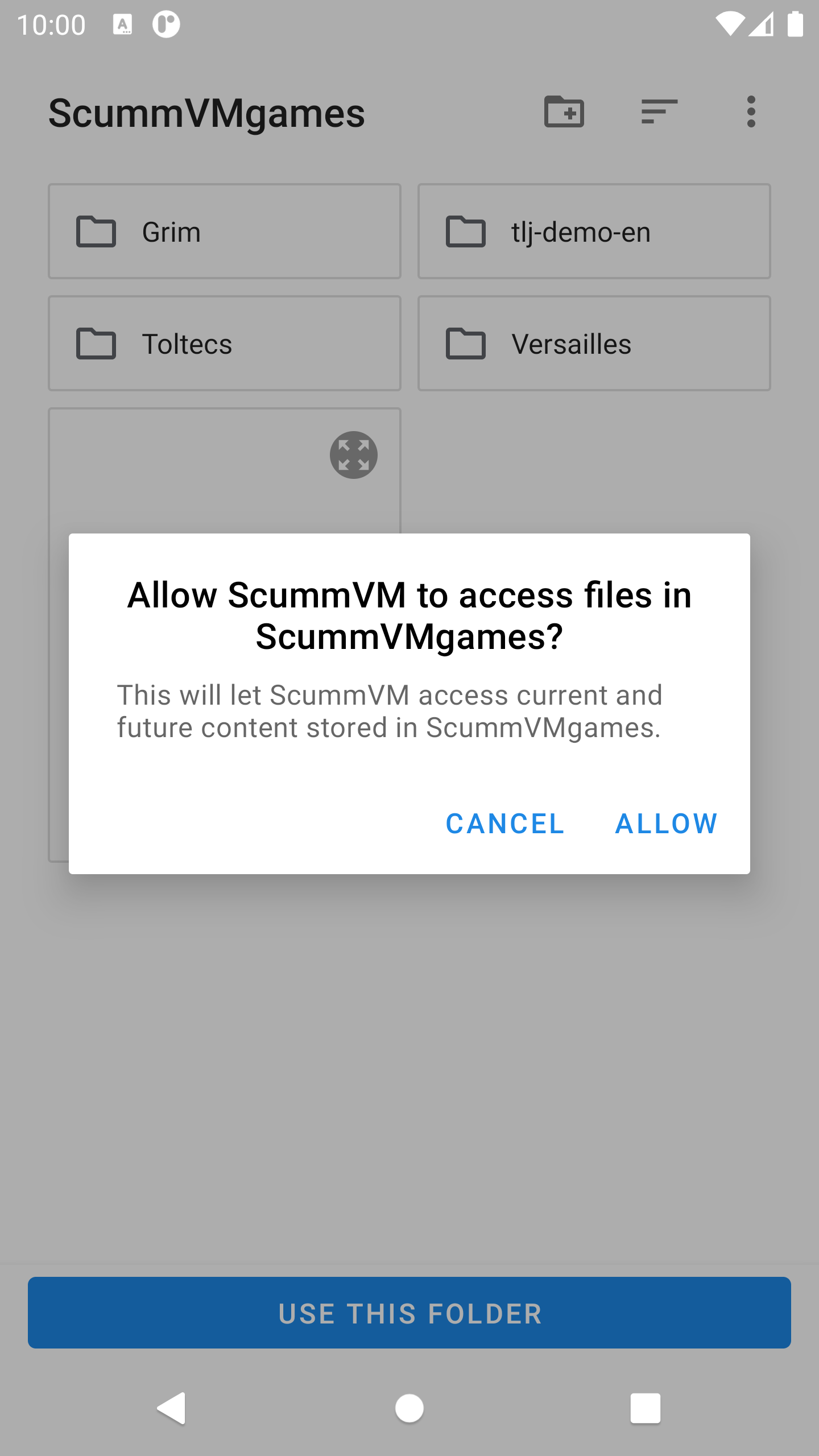Click the Versailles folder icon
The image size is (819, 1456).
pos(466,344)
